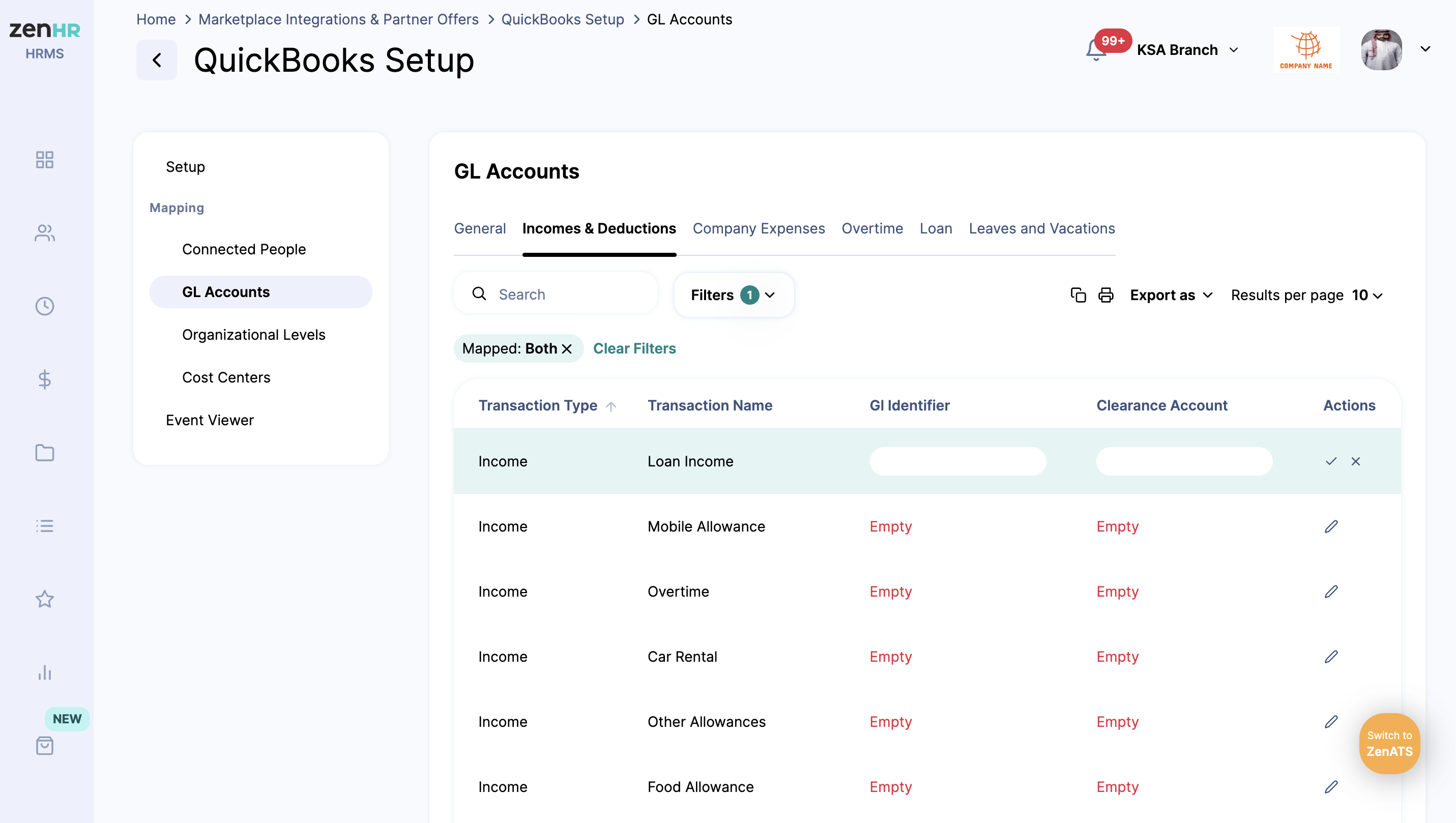Viewport: 1456px width, 823px height.
Task: Switch to Leaves and Vacations tab
Action: point(1041,228)
